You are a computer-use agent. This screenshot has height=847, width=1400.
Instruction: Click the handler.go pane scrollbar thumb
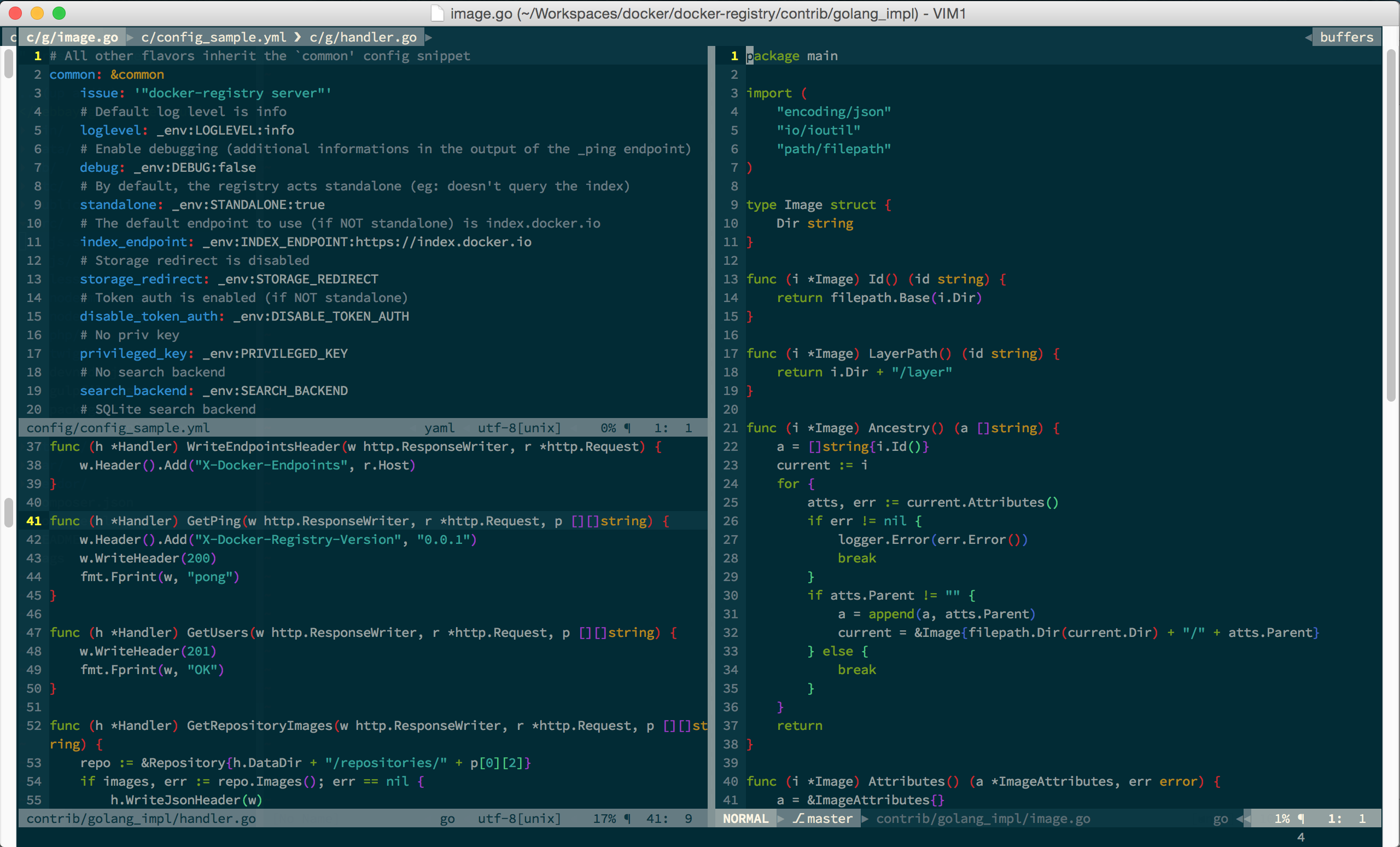click(9, 512)
